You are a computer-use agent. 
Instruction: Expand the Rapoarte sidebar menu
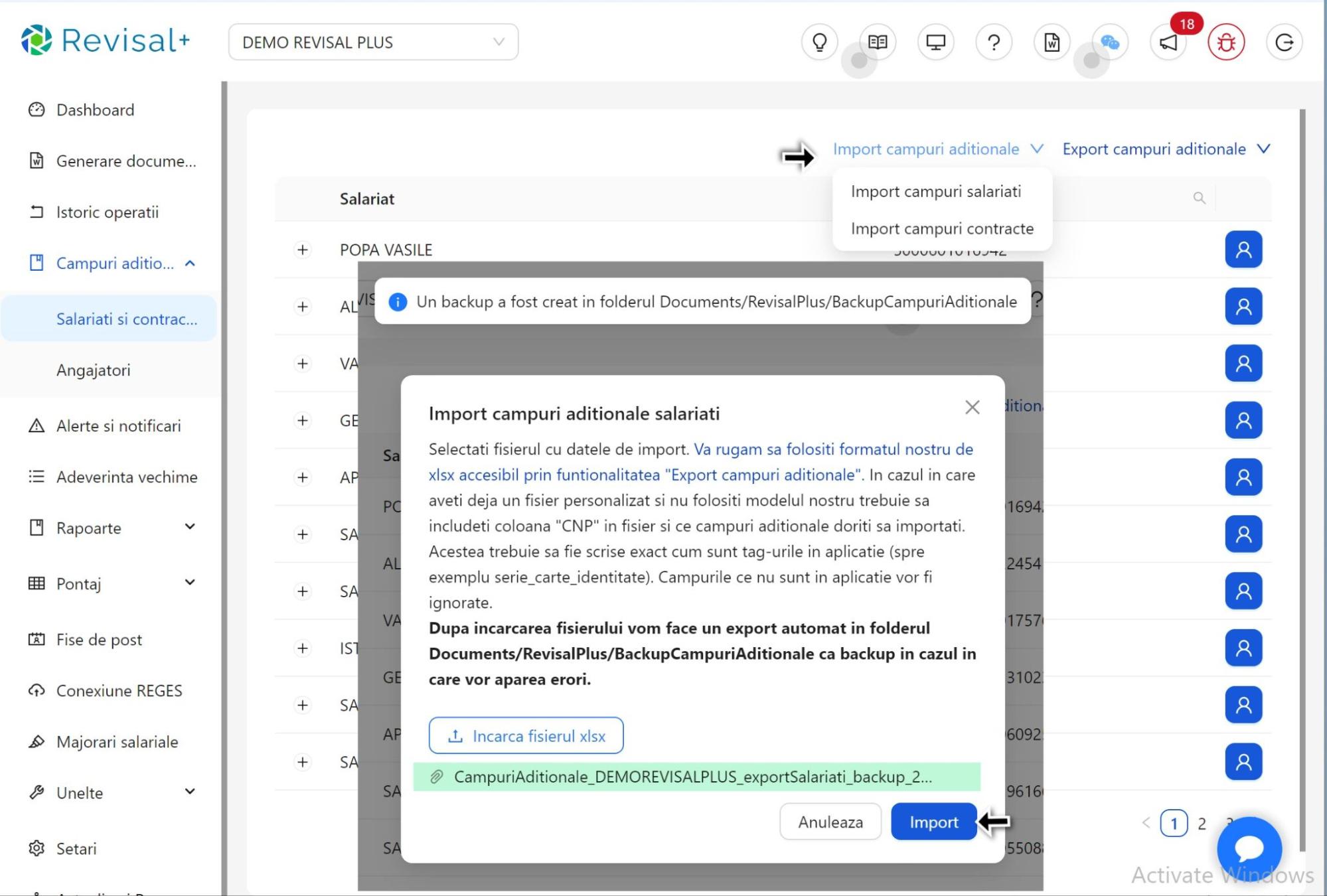point(113,528)
